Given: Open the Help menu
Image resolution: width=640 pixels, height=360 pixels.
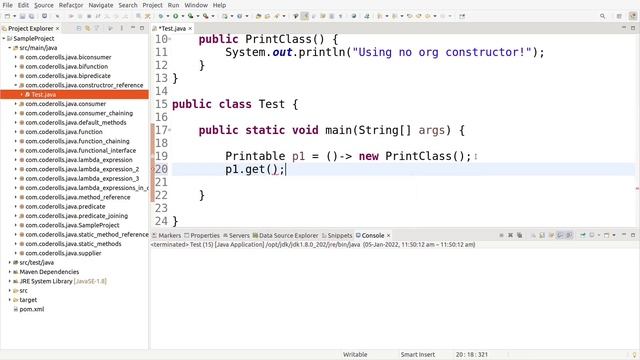Looking at the screenshot, I should [219, 5].
